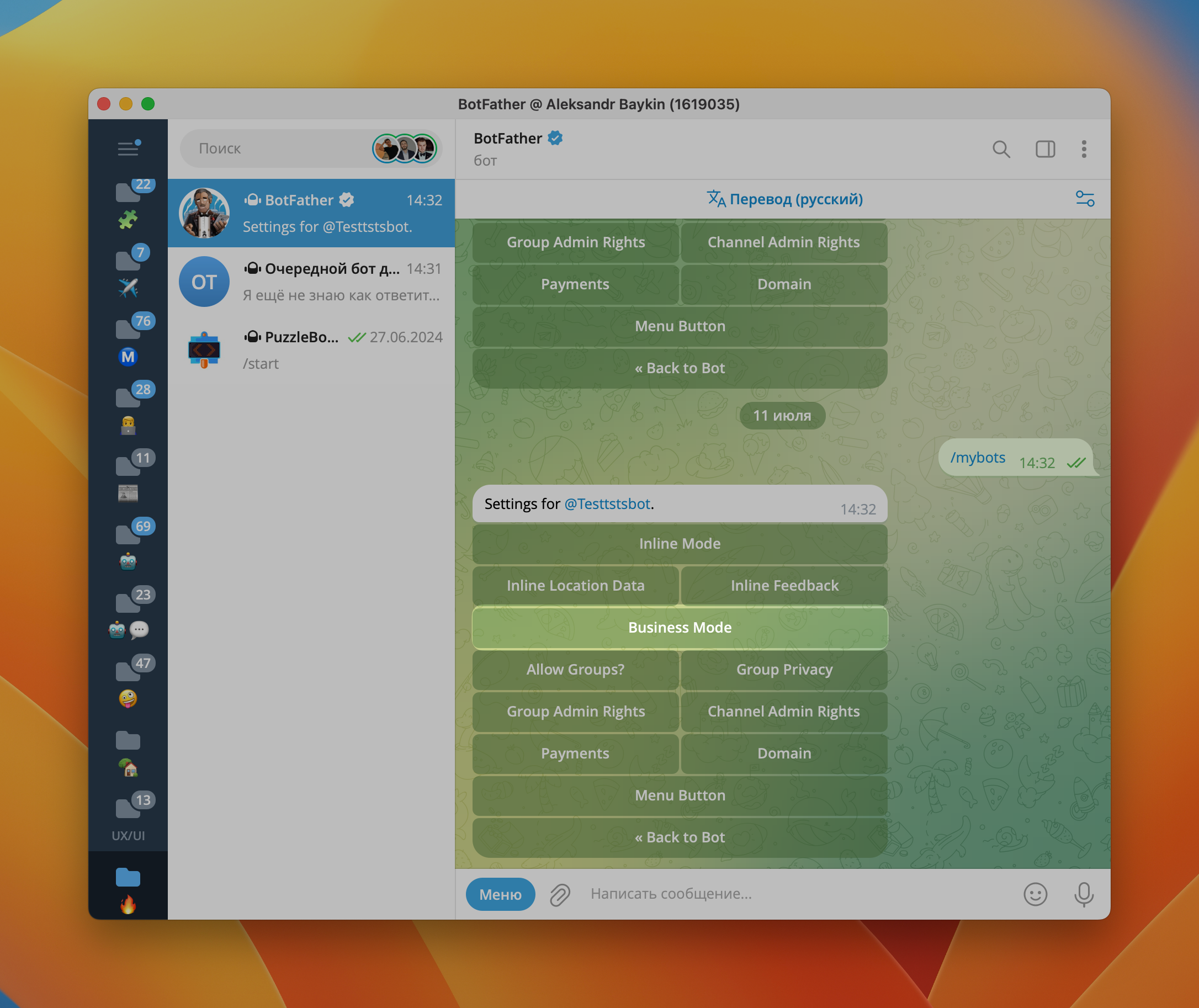1199x1008 pixels.
Task: Select Allow Groups?
Action: (x=576, y=670)
